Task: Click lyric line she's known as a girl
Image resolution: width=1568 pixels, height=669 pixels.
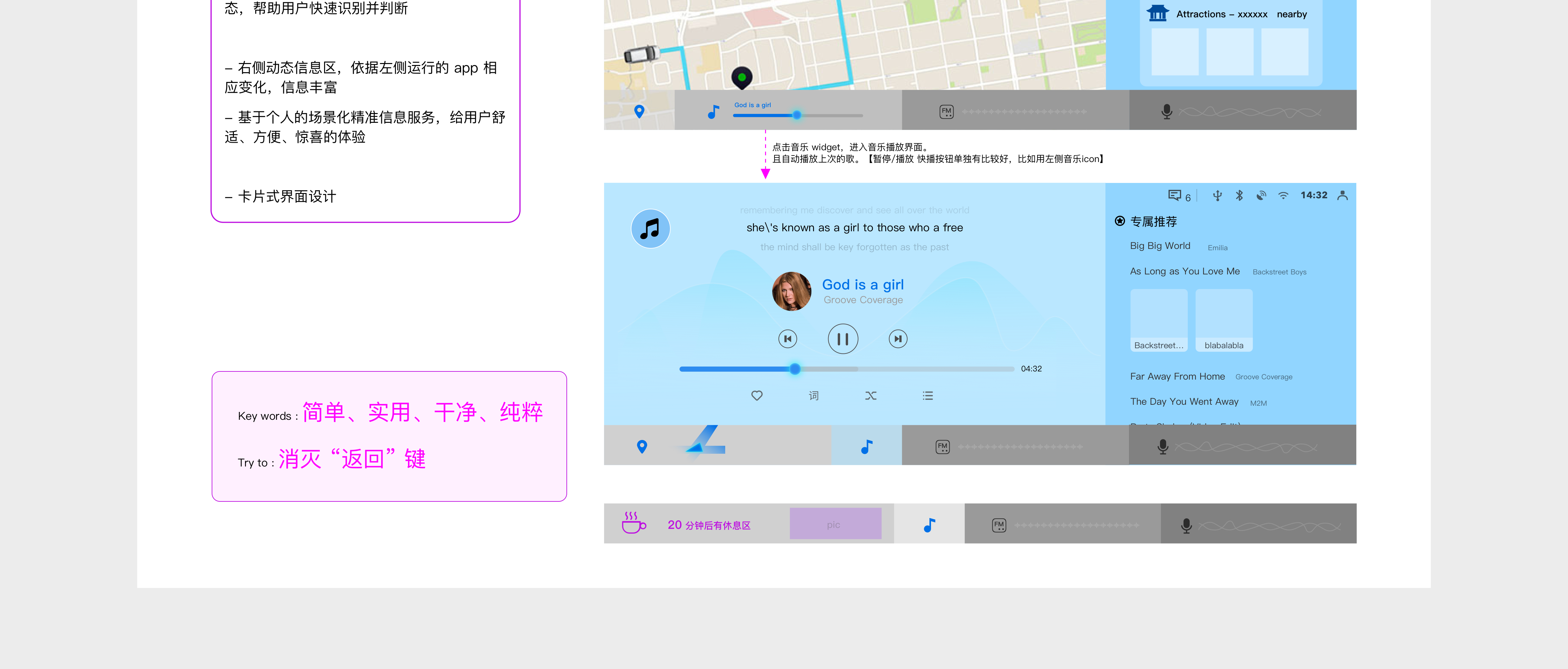Action: [x=855, y=228]
